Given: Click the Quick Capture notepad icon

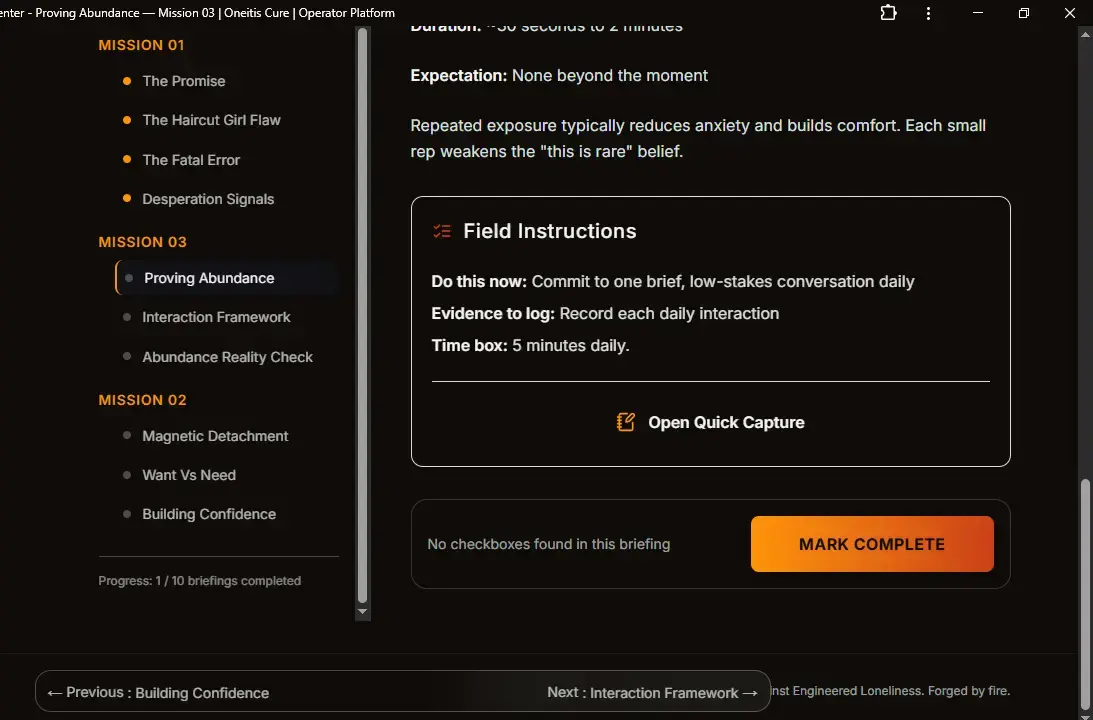Looking at the screenshot, I should click(x=626, y=422).
